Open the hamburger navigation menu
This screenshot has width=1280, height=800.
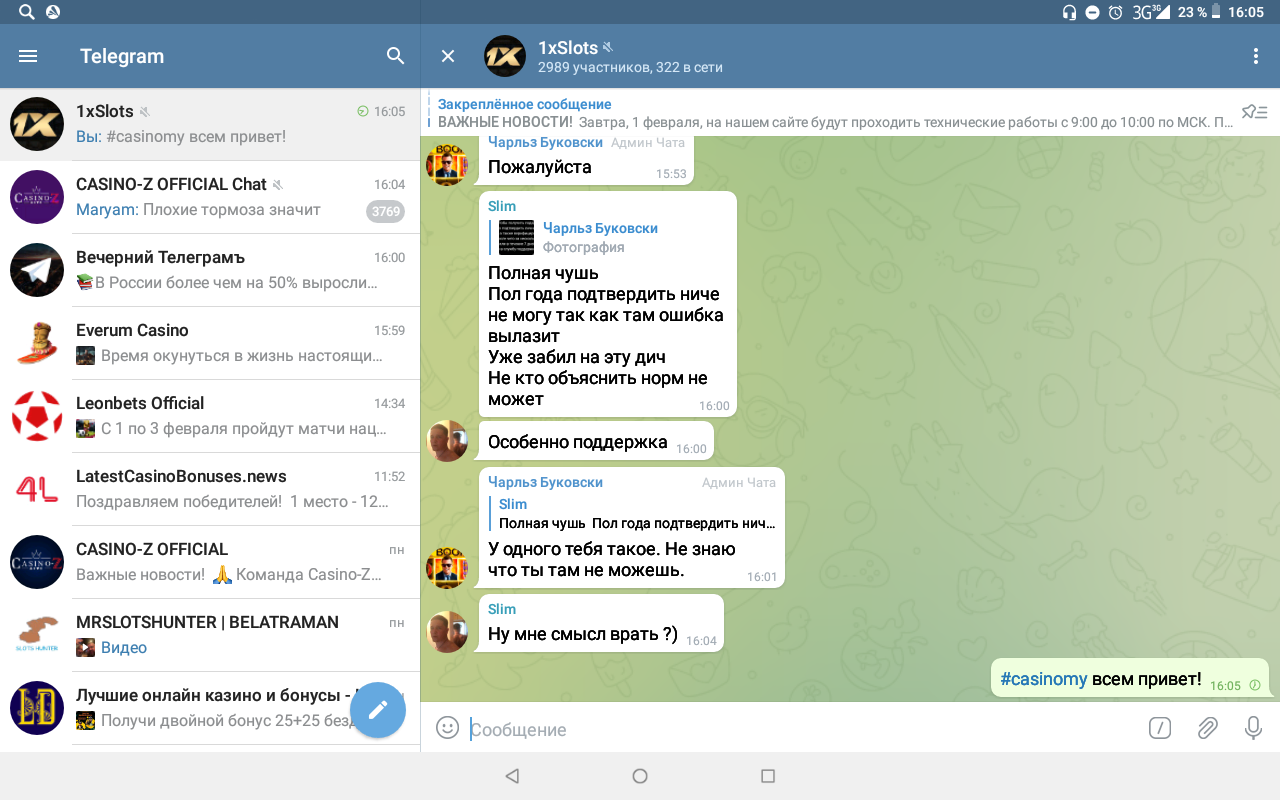[28, 56]
